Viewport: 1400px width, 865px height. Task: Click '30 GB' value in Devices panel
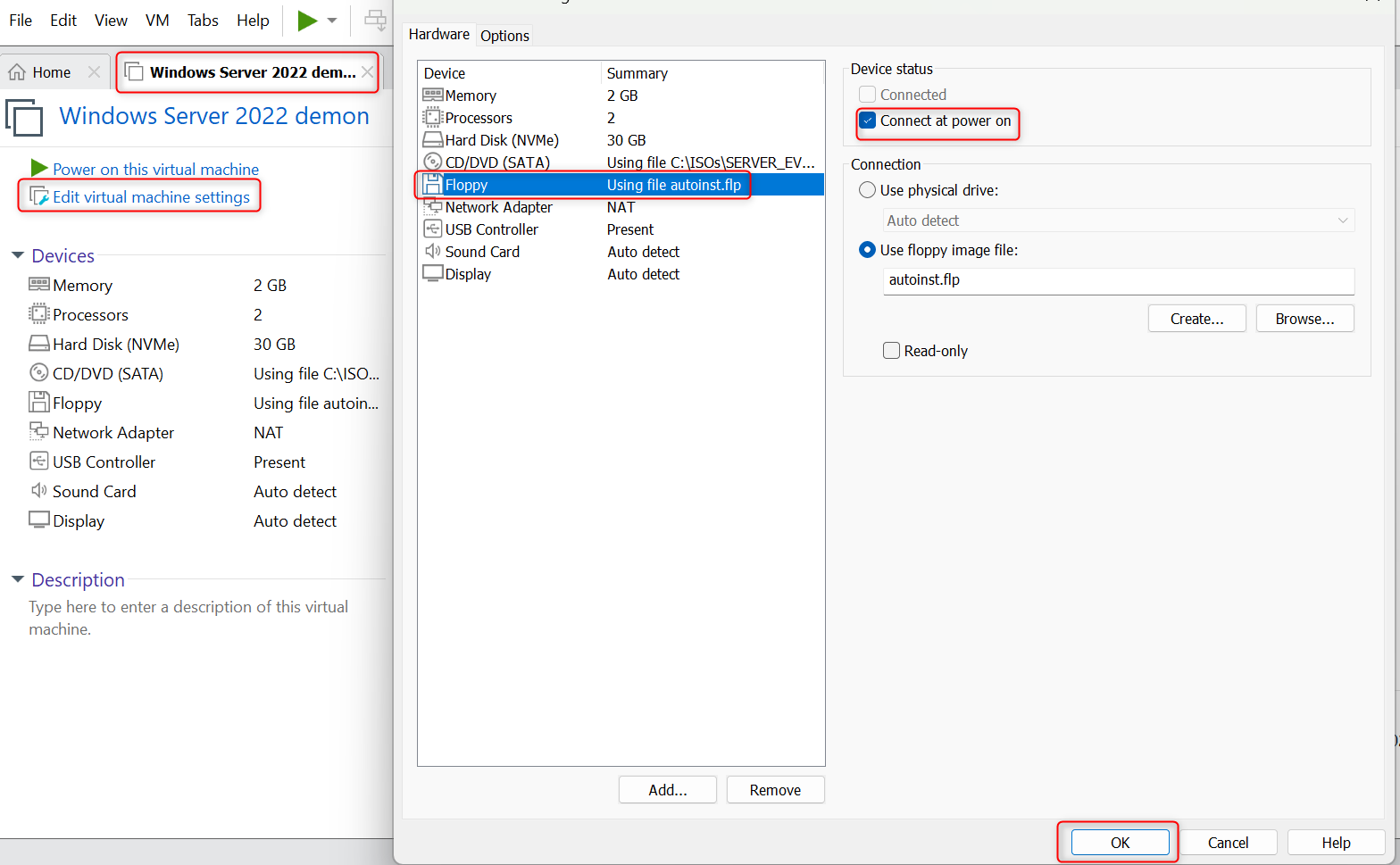(274, 344)
